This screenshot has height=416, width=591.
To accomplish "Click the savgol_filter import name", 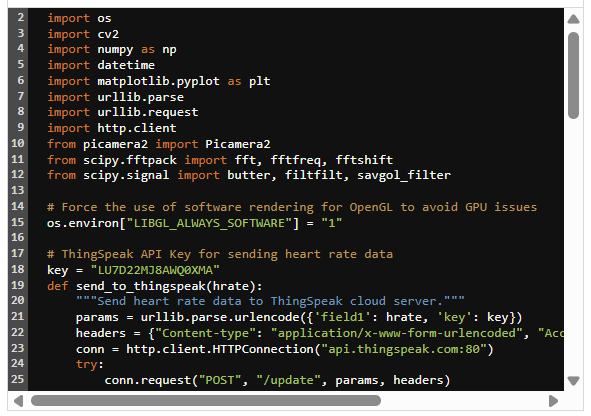I will tap(404, 175).
